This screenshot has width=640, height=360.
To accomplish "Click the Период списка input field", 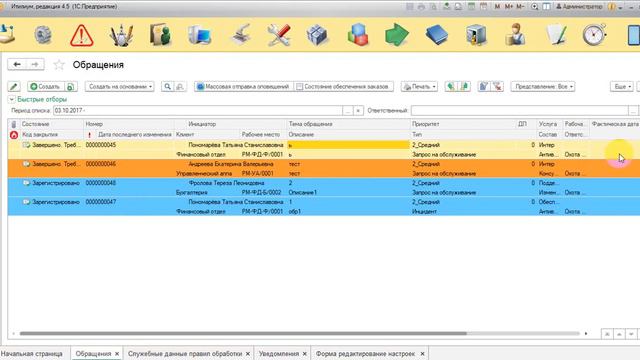I will pyautogui.click(x=198, y=111).
